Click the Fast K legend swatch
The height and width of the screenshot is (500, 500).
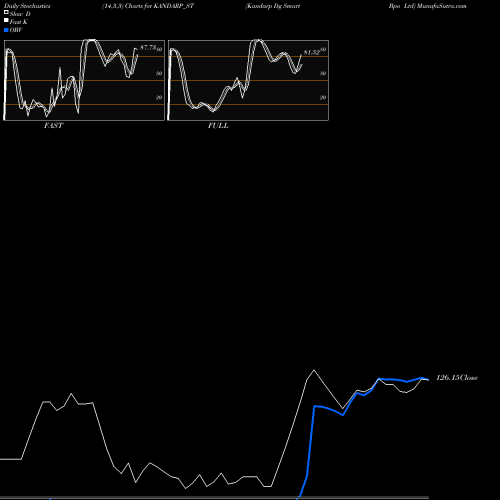6,20
